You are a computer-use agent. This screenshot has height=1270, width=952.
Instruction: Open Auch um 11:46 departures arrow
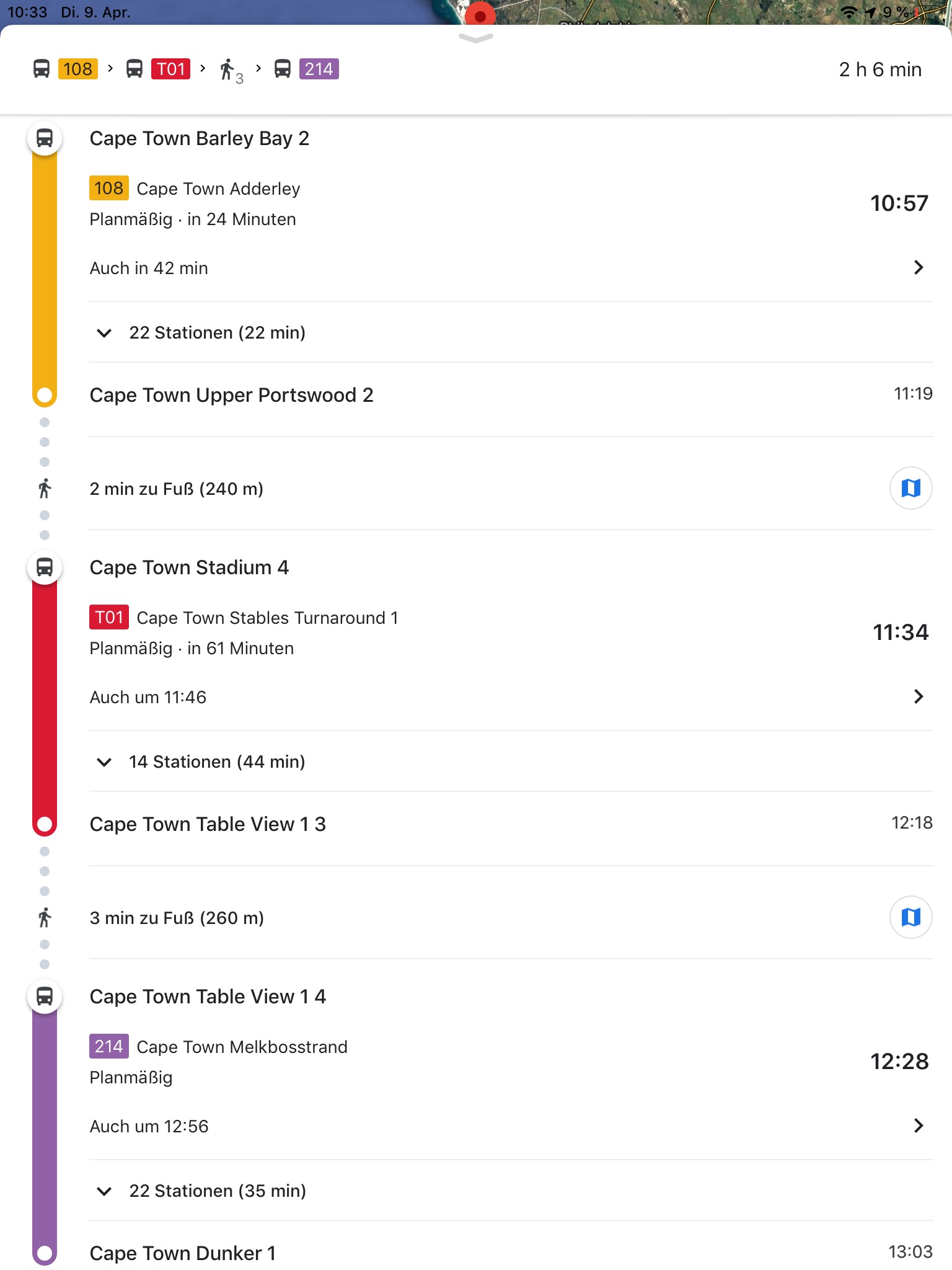point(919,697)
